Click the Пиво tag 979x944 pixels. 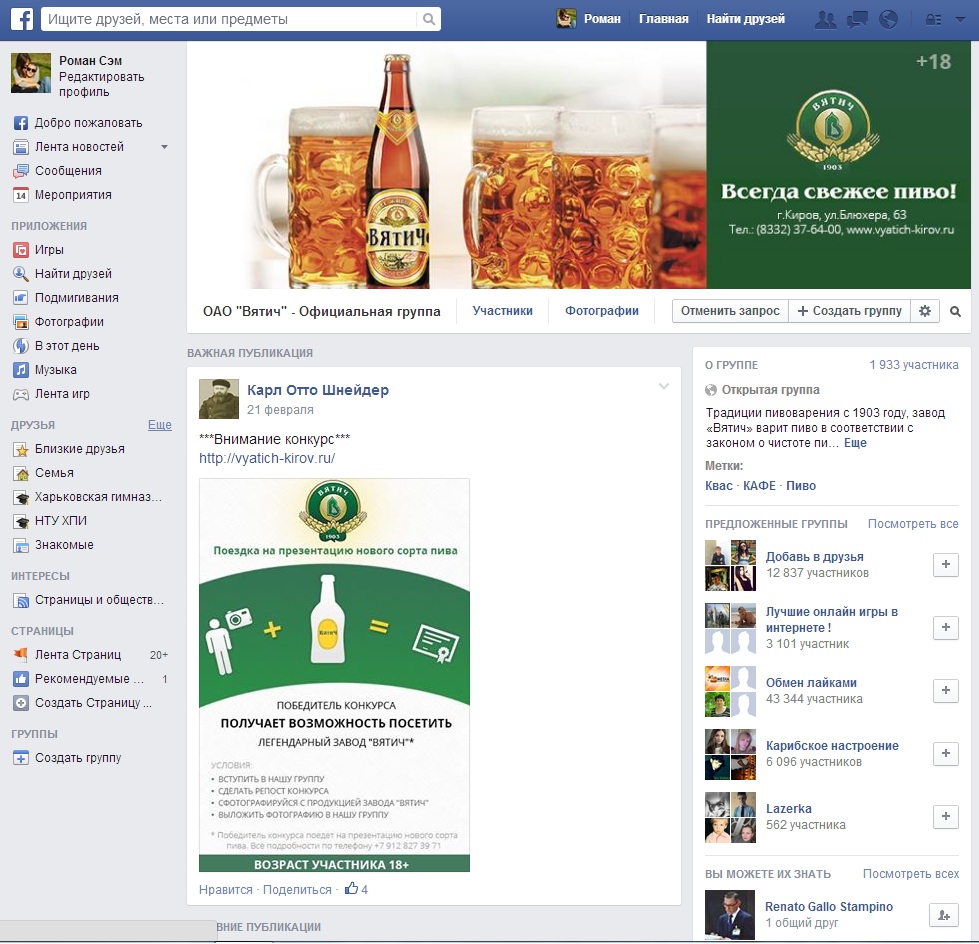point(801,486)
